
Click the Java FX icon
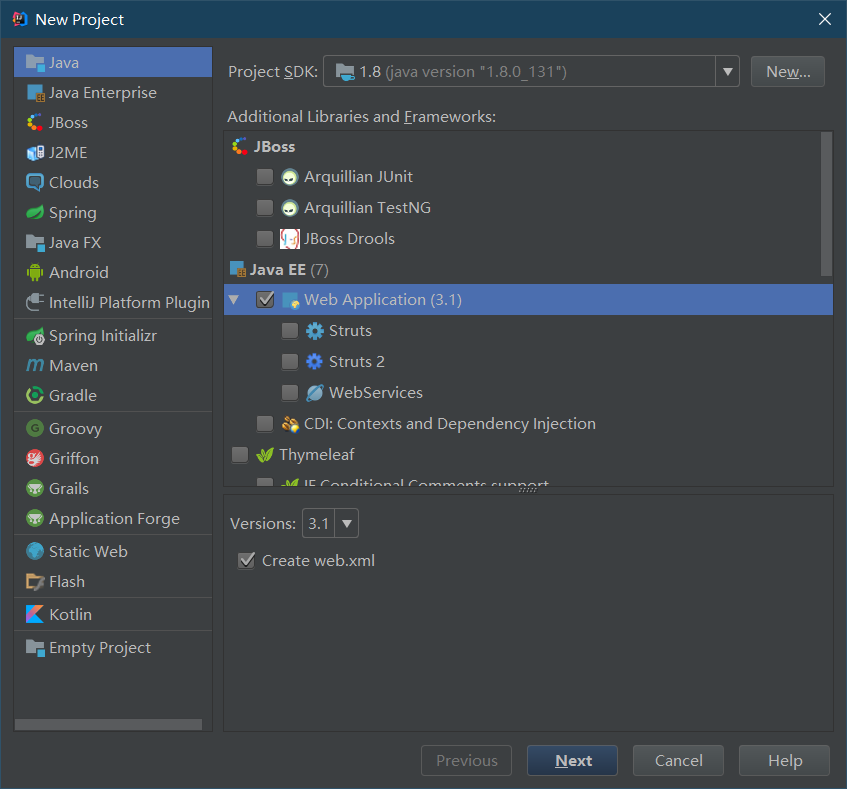pyautogui.click(x=35, y=242)
